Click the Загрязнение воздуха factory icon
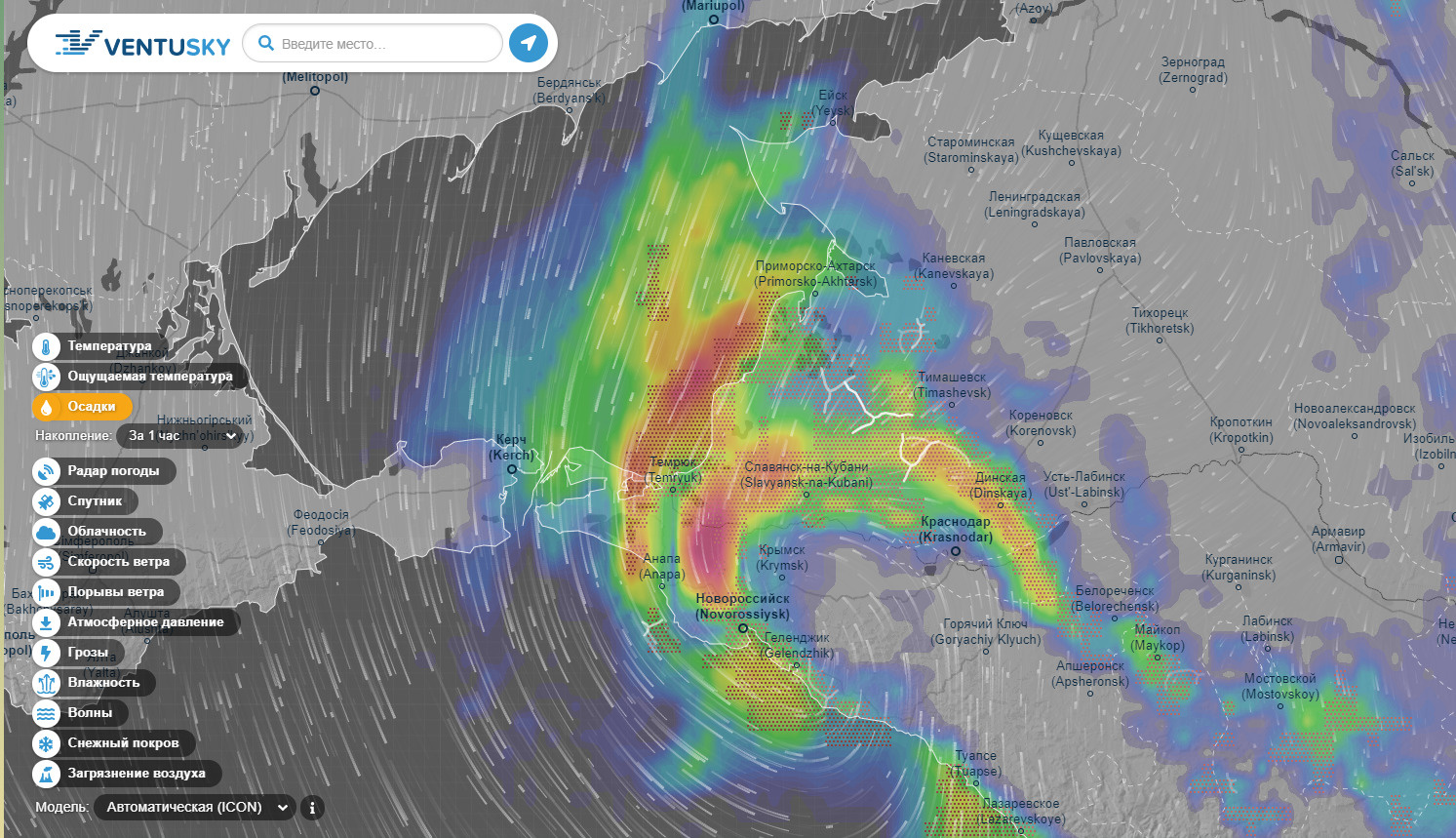Viewport: 1456px width, 838px height. pos(46,774)
